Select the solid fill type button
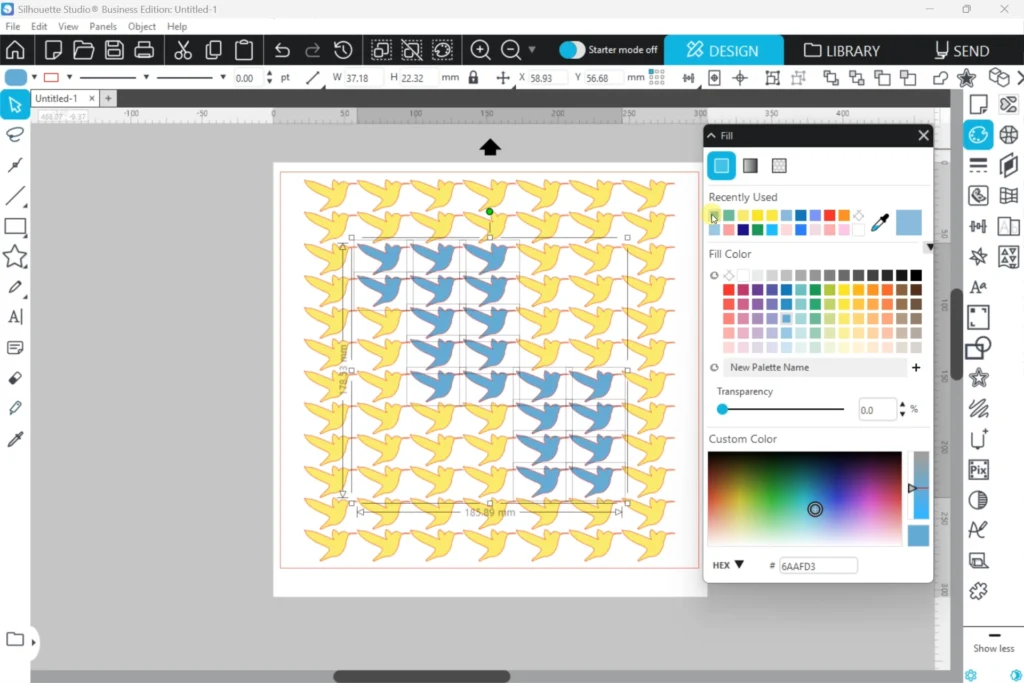Viewport: 1024px width, 683px height. 721,166
